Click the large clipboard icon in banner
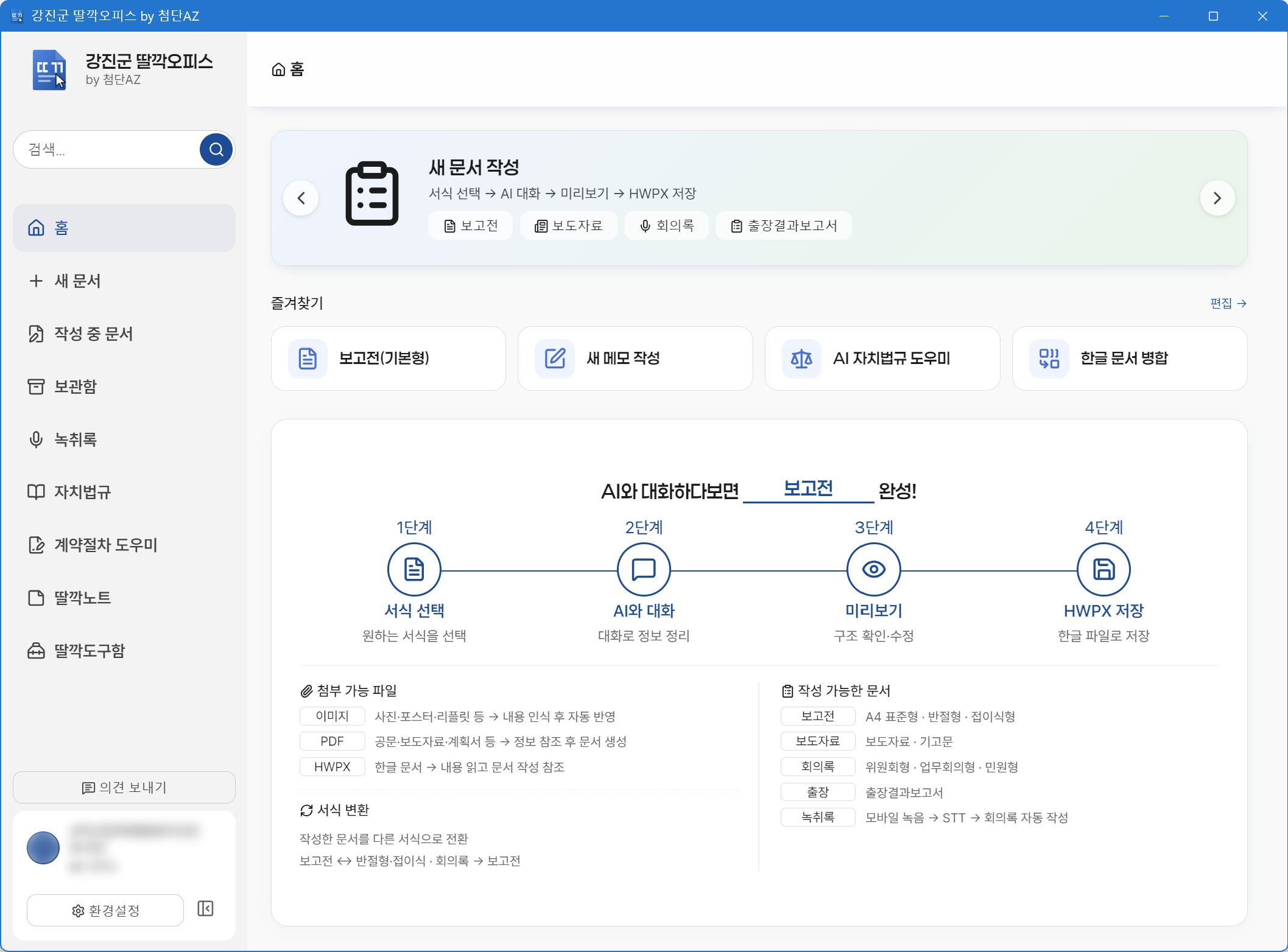This screenshot has height=952, width=1288. coord(372,194)
